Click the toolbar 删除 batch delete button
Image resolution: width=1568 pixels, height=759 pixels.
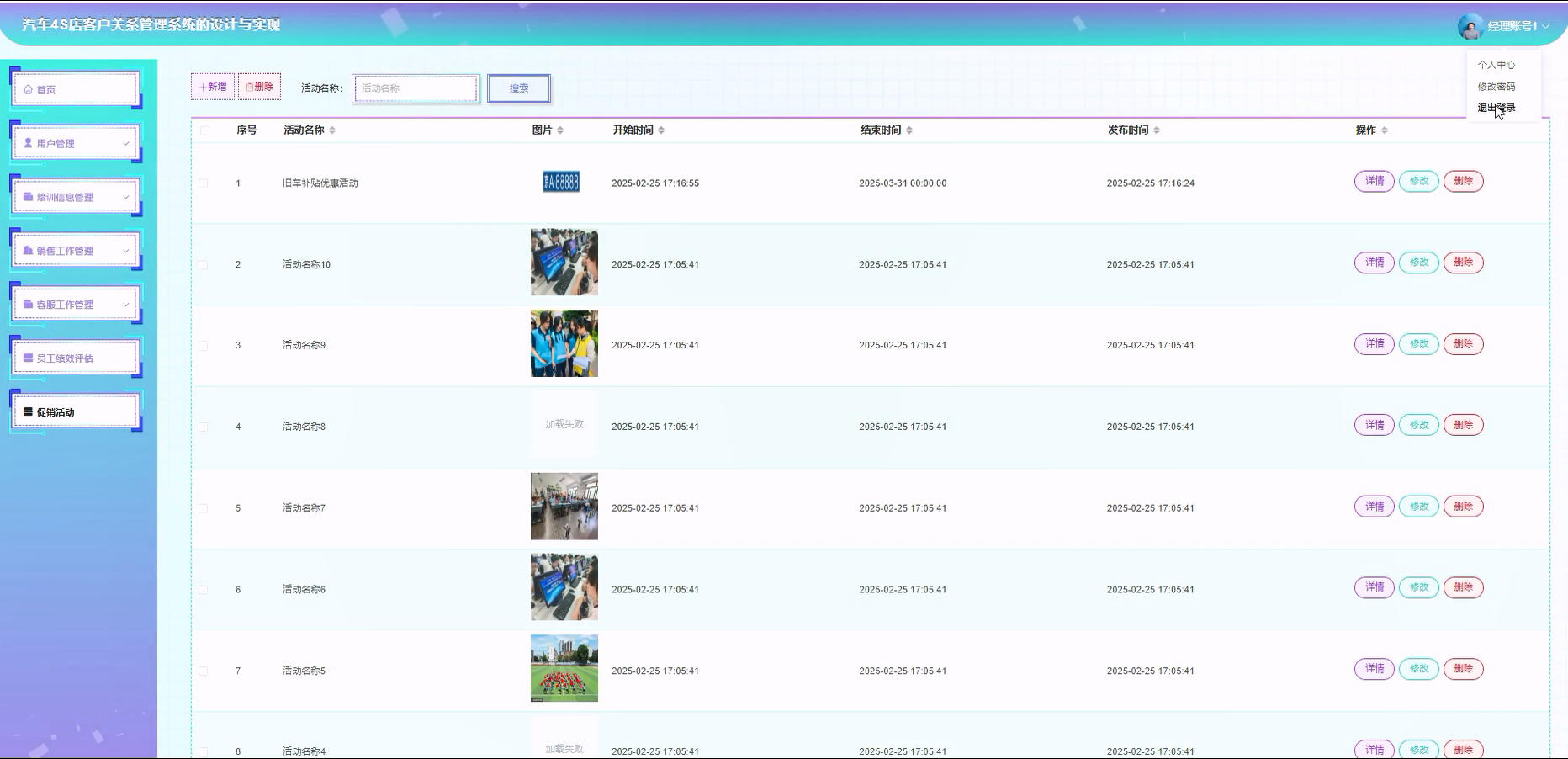(259, 87)
